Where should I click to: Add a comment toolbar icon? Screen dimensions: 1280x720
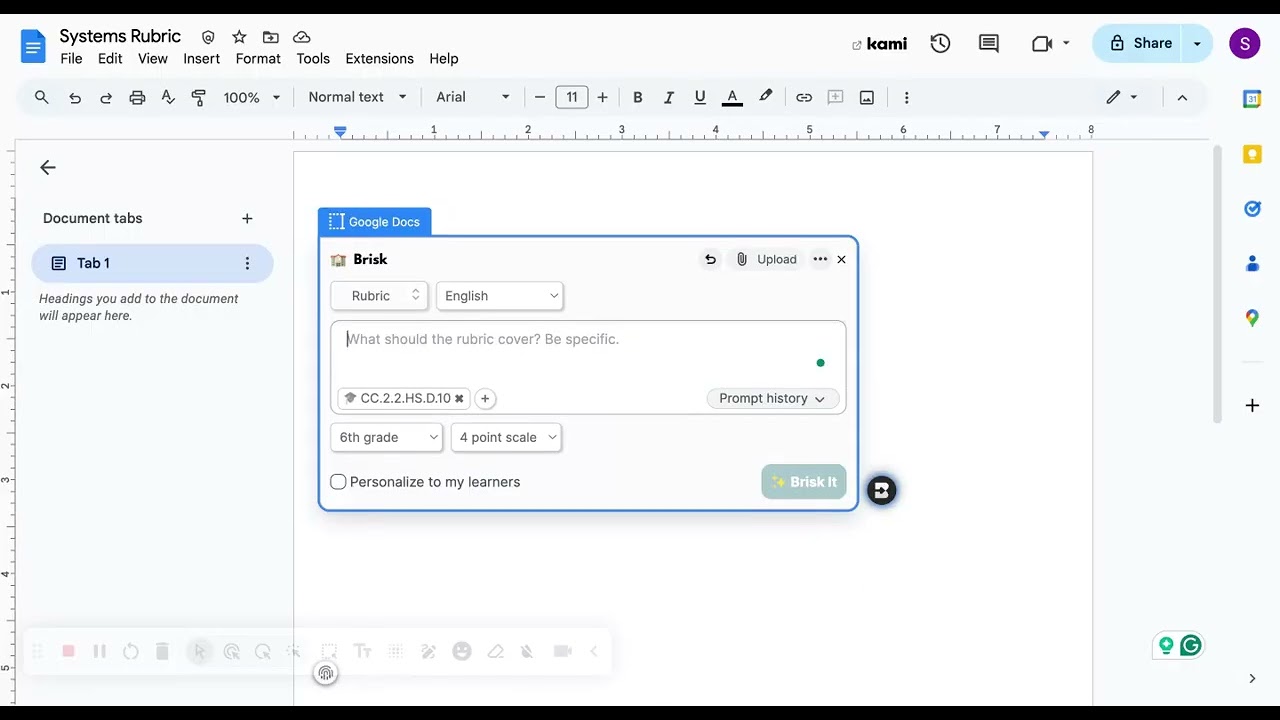[835, 97]
